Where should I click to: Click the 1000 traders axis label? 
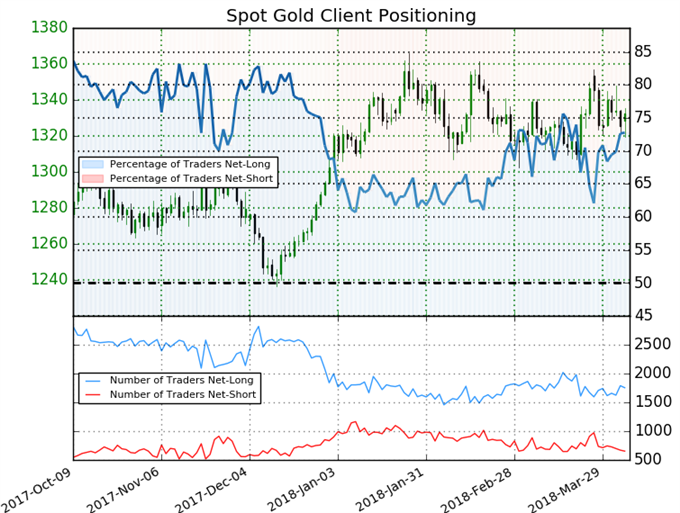coord(653,431)
